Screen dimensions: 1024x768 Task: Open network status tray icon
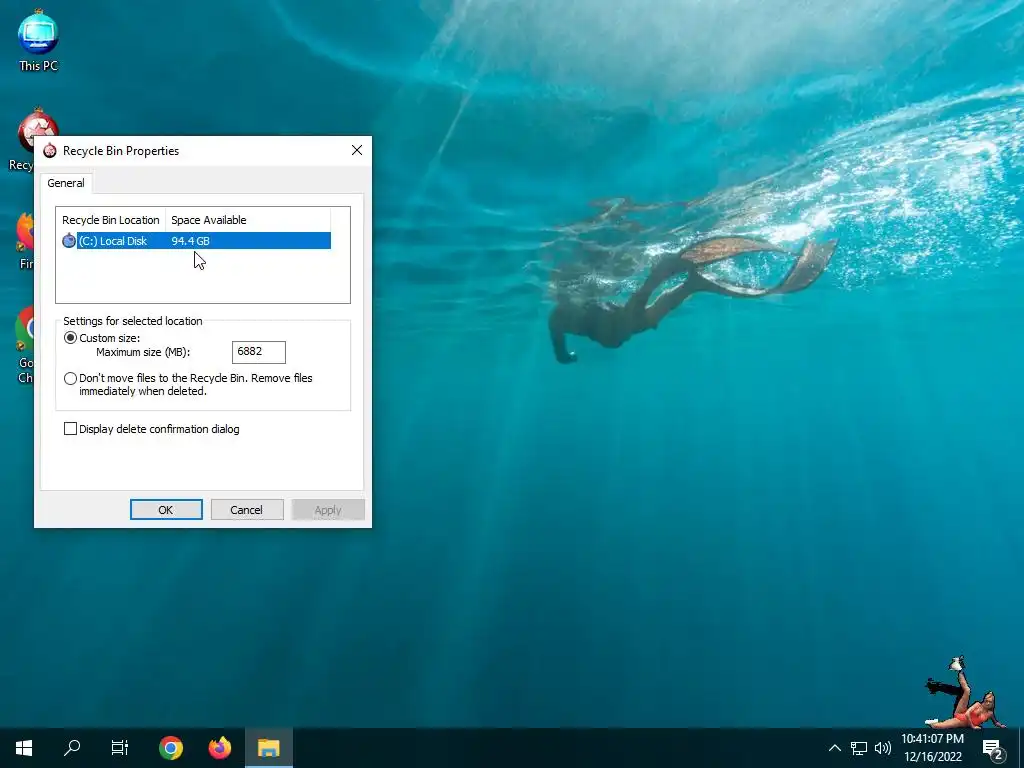(x=859, y=748)
